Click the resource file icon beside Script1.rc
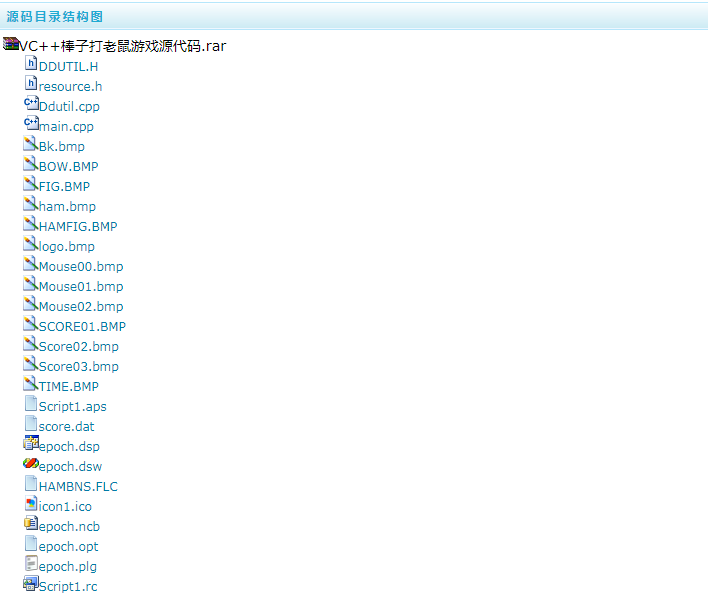This screenshot has width=708, height=599. [30, 585]
